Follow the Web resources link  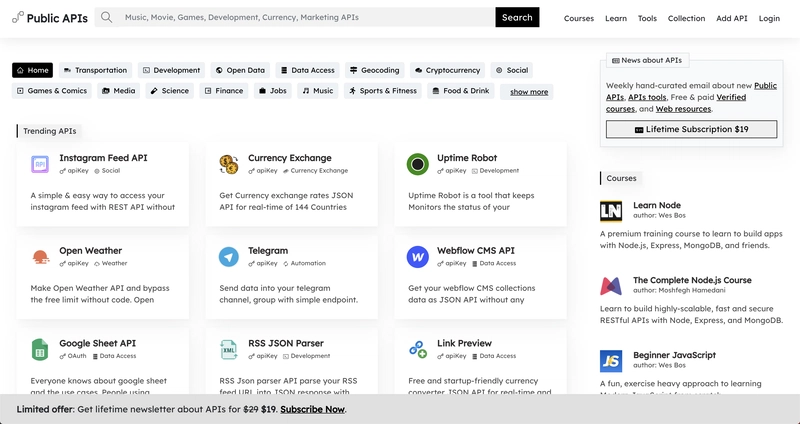tap(683, 109)
